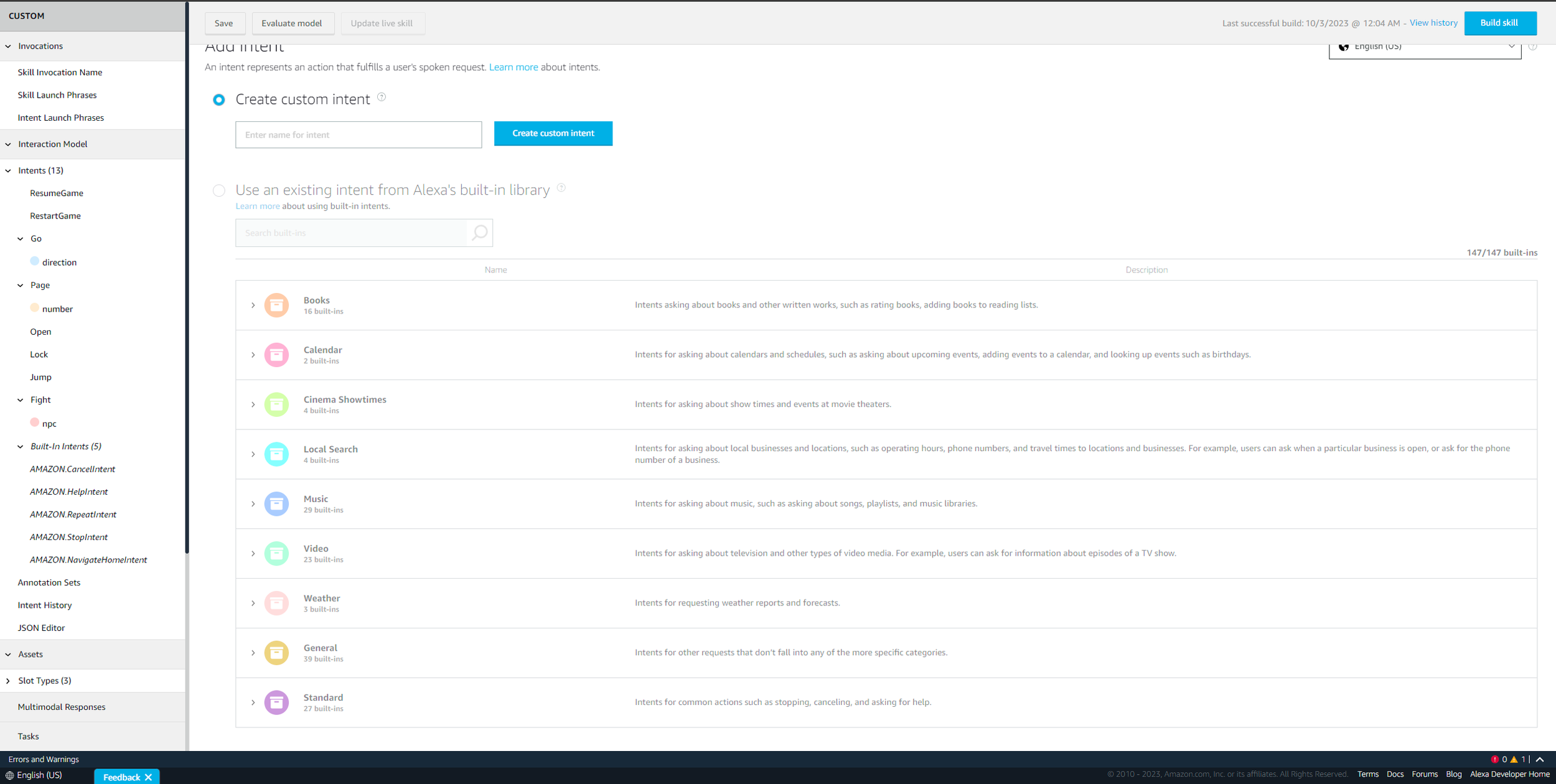Open help tooltip beside Create custom intent

(x=382, y=97)
